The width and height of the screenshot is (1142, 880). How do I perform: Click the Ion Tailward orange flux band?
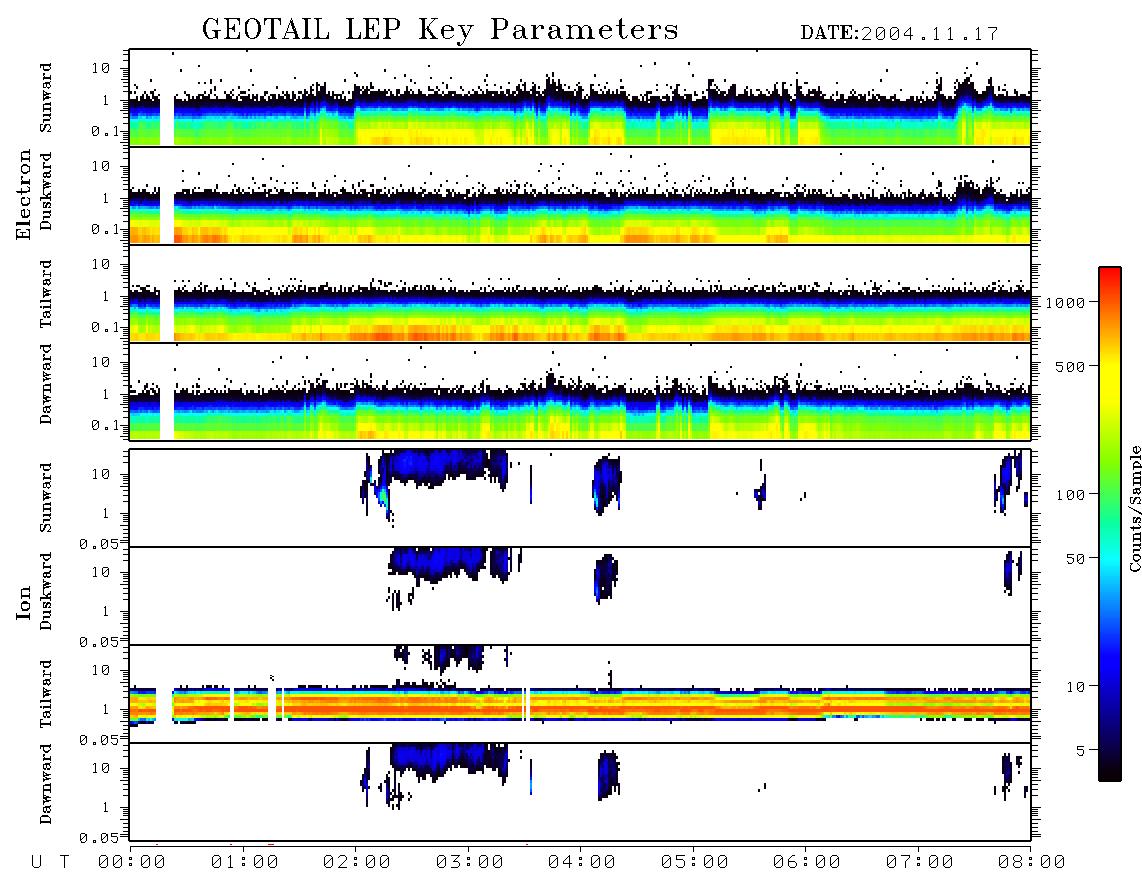(x=580, y=704)
